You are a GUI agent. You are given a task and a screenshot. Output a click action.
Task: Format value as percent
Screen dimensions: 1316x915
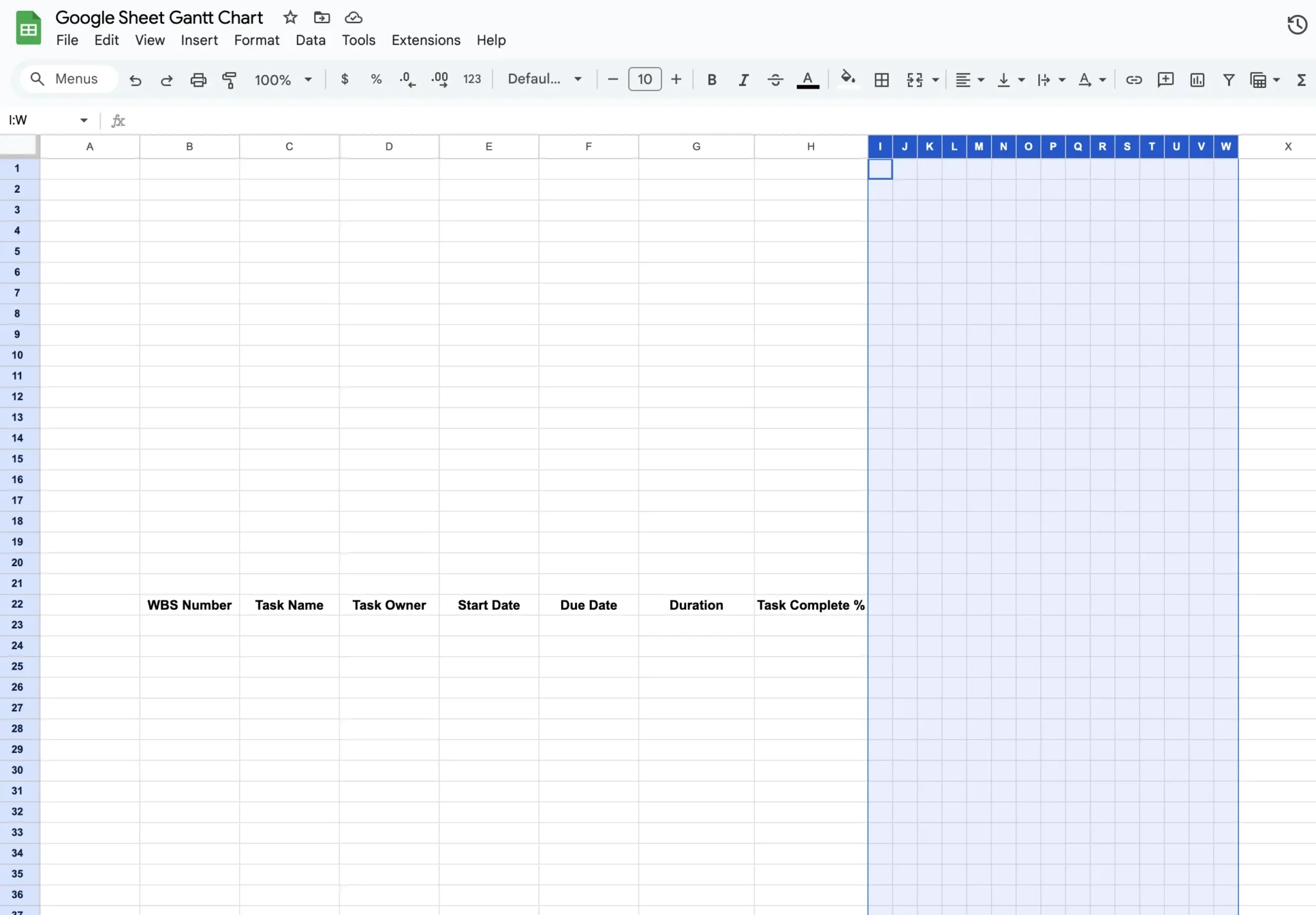[x=376, y=79]
